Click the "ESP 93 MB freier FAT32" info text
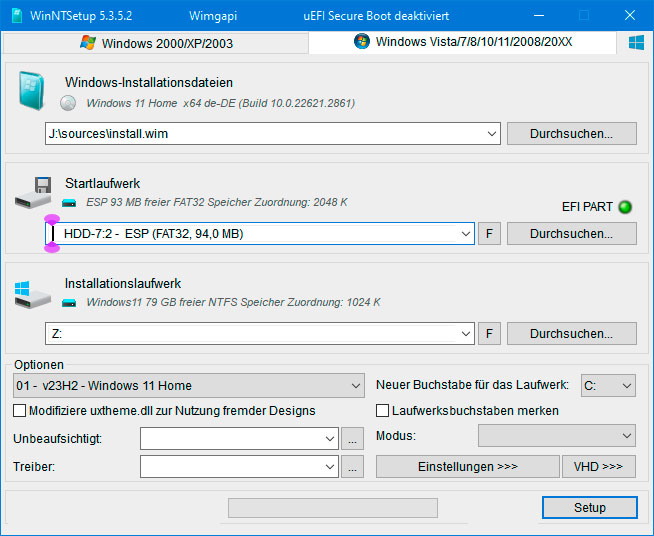Screen dimensions: 654x536 pos(216,202)
